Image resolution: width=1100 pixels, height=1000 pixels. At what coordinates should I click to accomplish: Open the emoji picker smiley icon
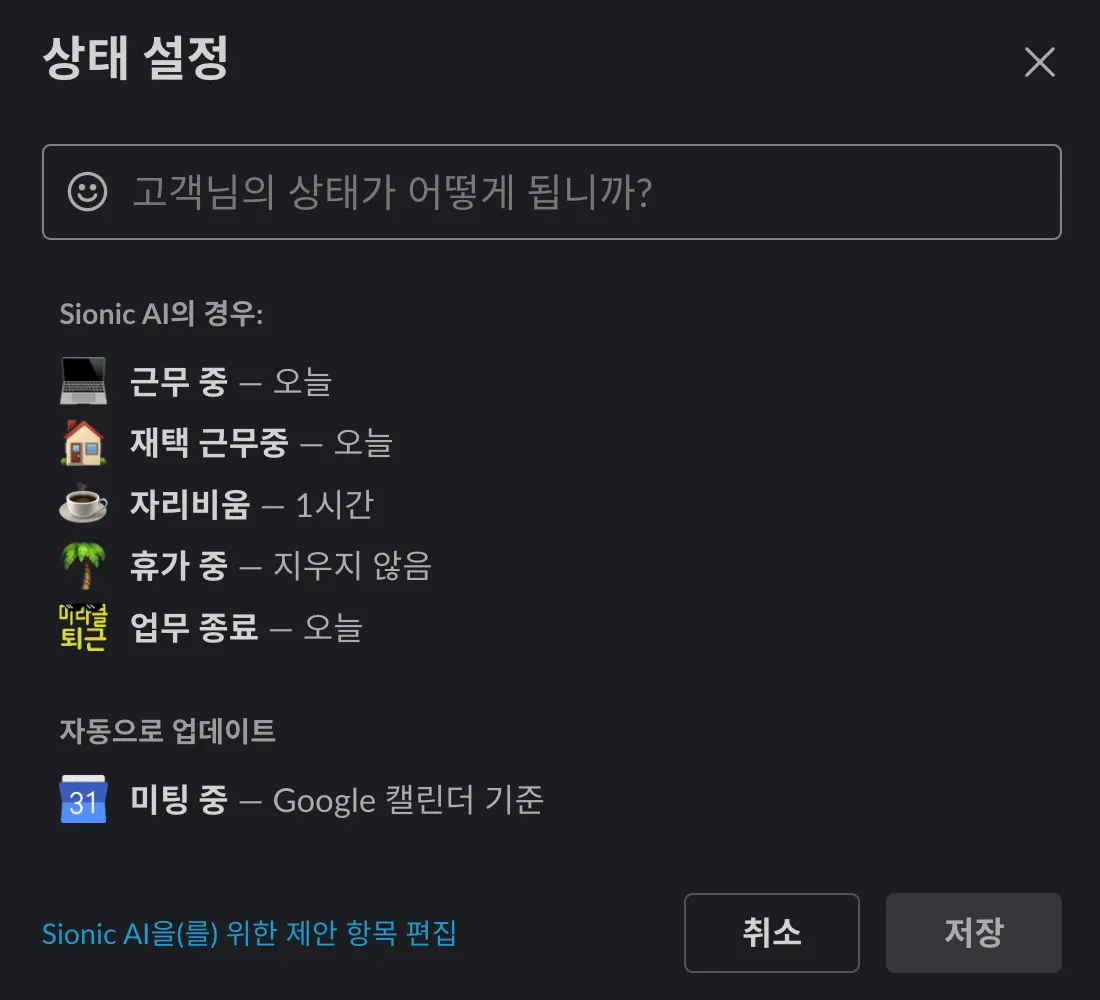click(87, 192)
